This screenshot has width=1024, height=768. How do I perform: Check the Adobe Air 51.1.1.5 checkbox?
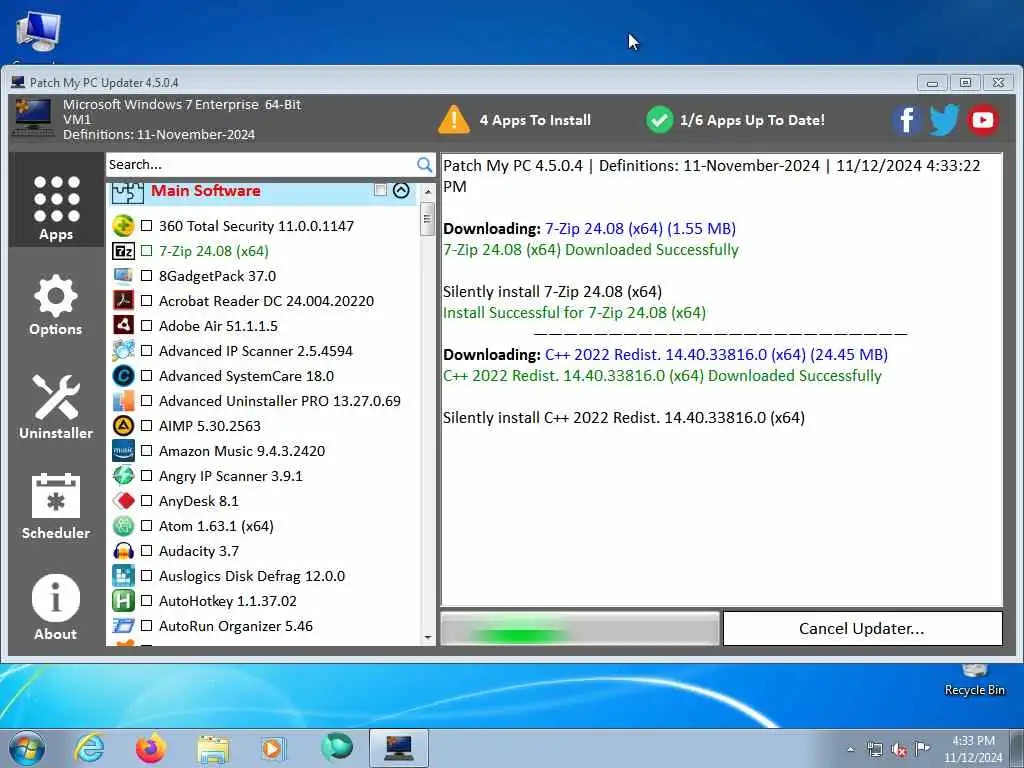(146, 325)
